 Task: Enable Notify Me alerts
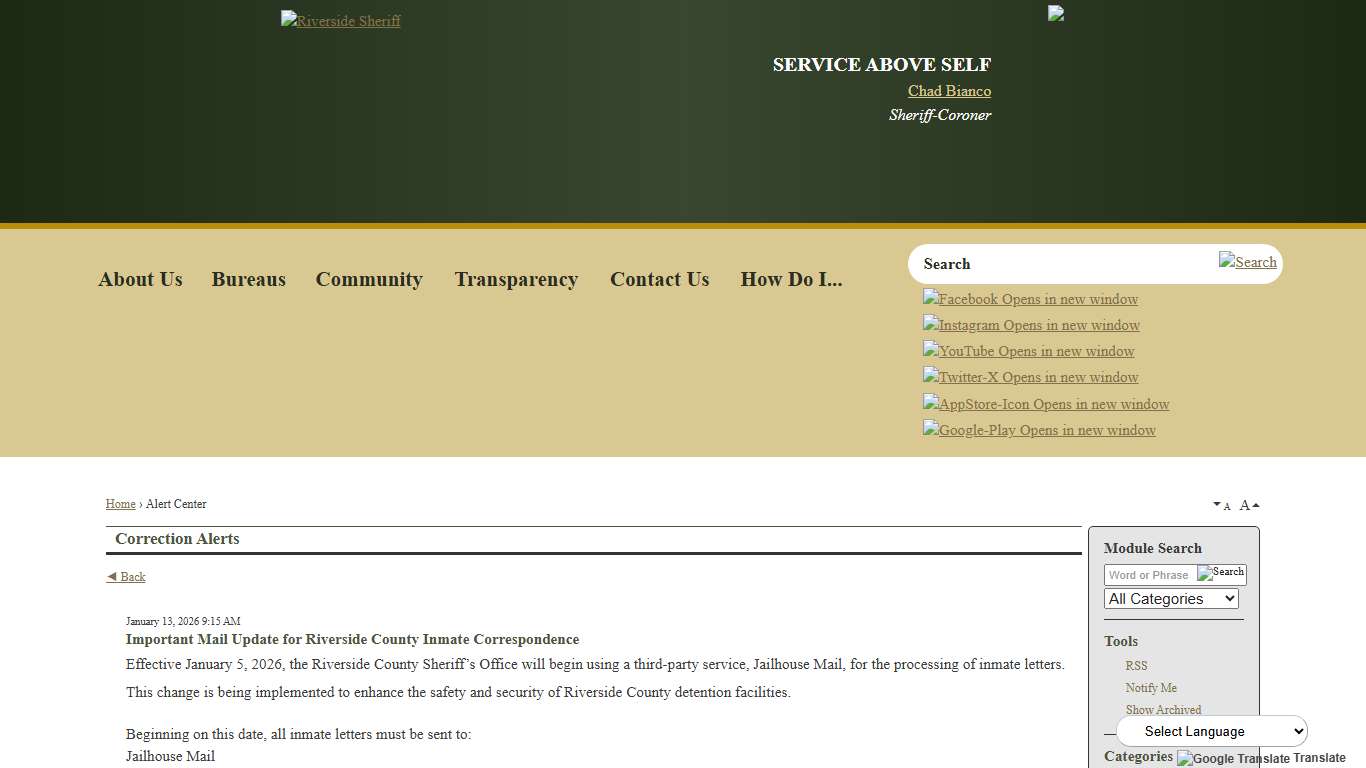coord(1151,688)
